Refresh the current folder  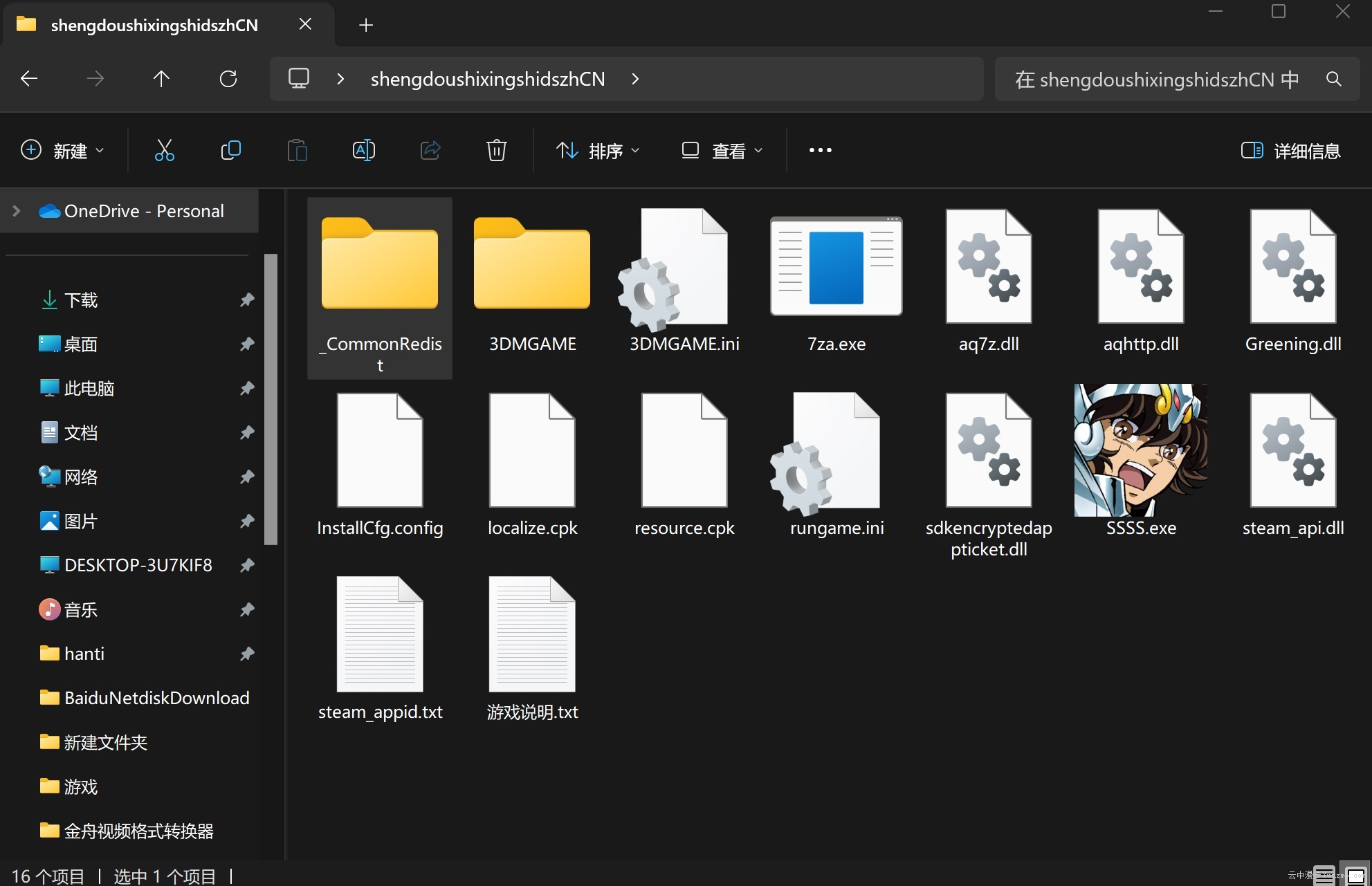tap(228, 79)
